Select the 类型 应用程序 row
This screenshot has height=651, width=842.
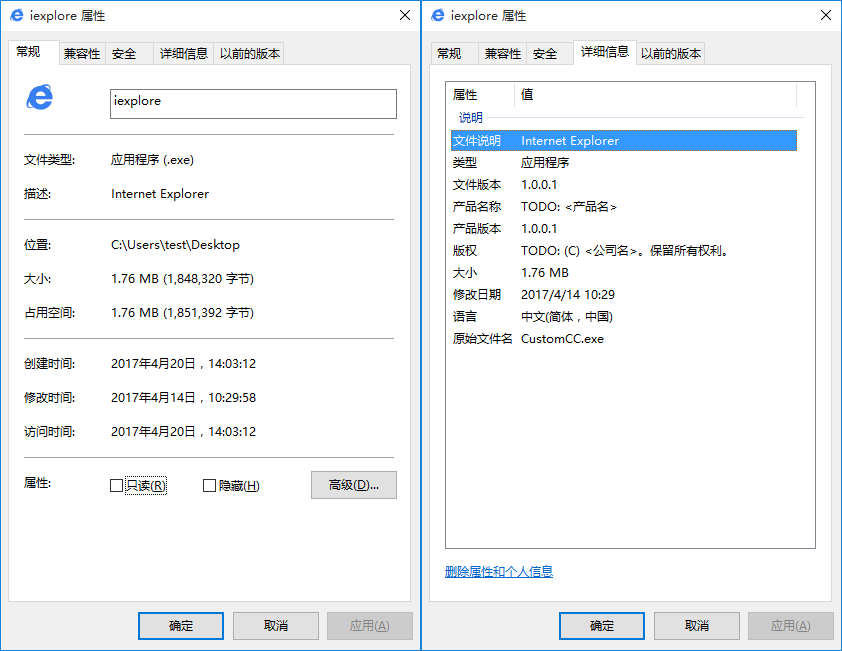click(623, 163)
